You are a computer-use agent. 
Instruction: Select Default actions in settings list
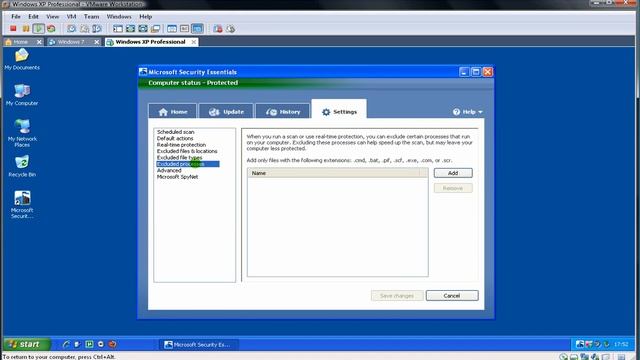click(x=175, y=138)
